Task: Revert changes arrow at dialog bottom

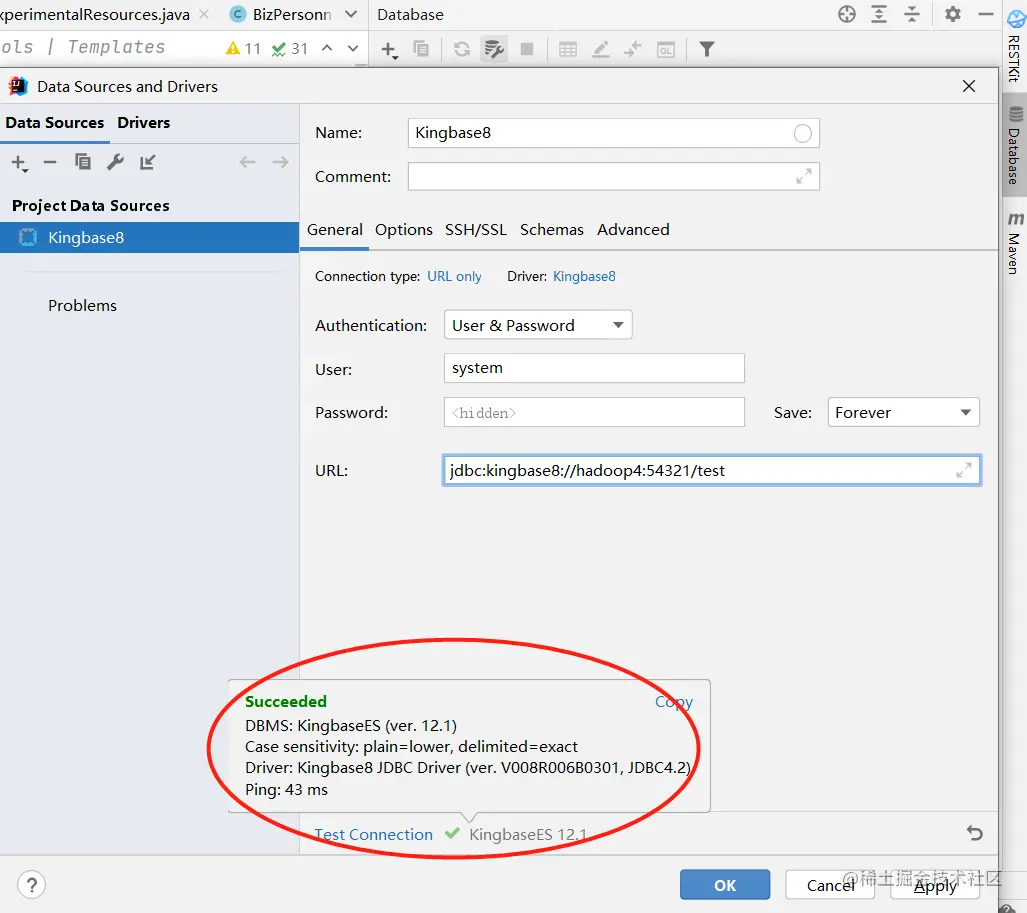Action: coord(975,833)
